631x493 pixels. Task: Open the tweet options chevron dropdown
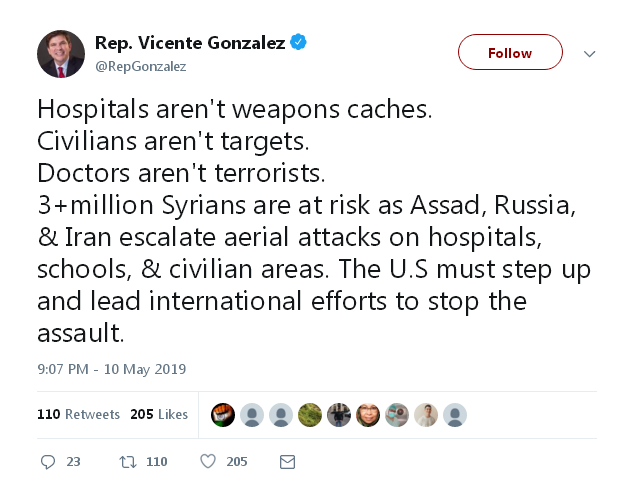pos(589,54)
